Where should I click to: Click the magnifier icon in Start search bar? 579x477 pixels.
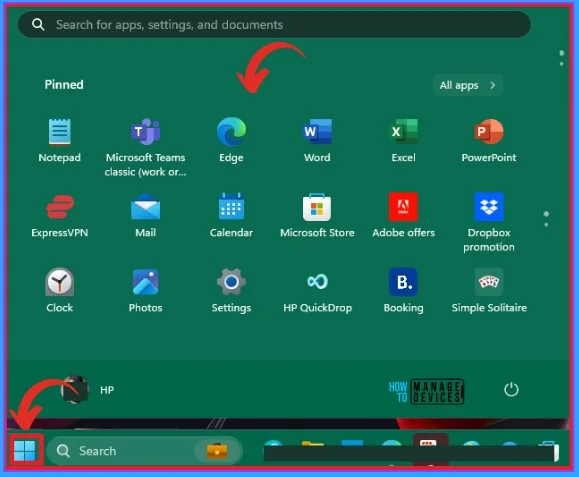[38, 25]
